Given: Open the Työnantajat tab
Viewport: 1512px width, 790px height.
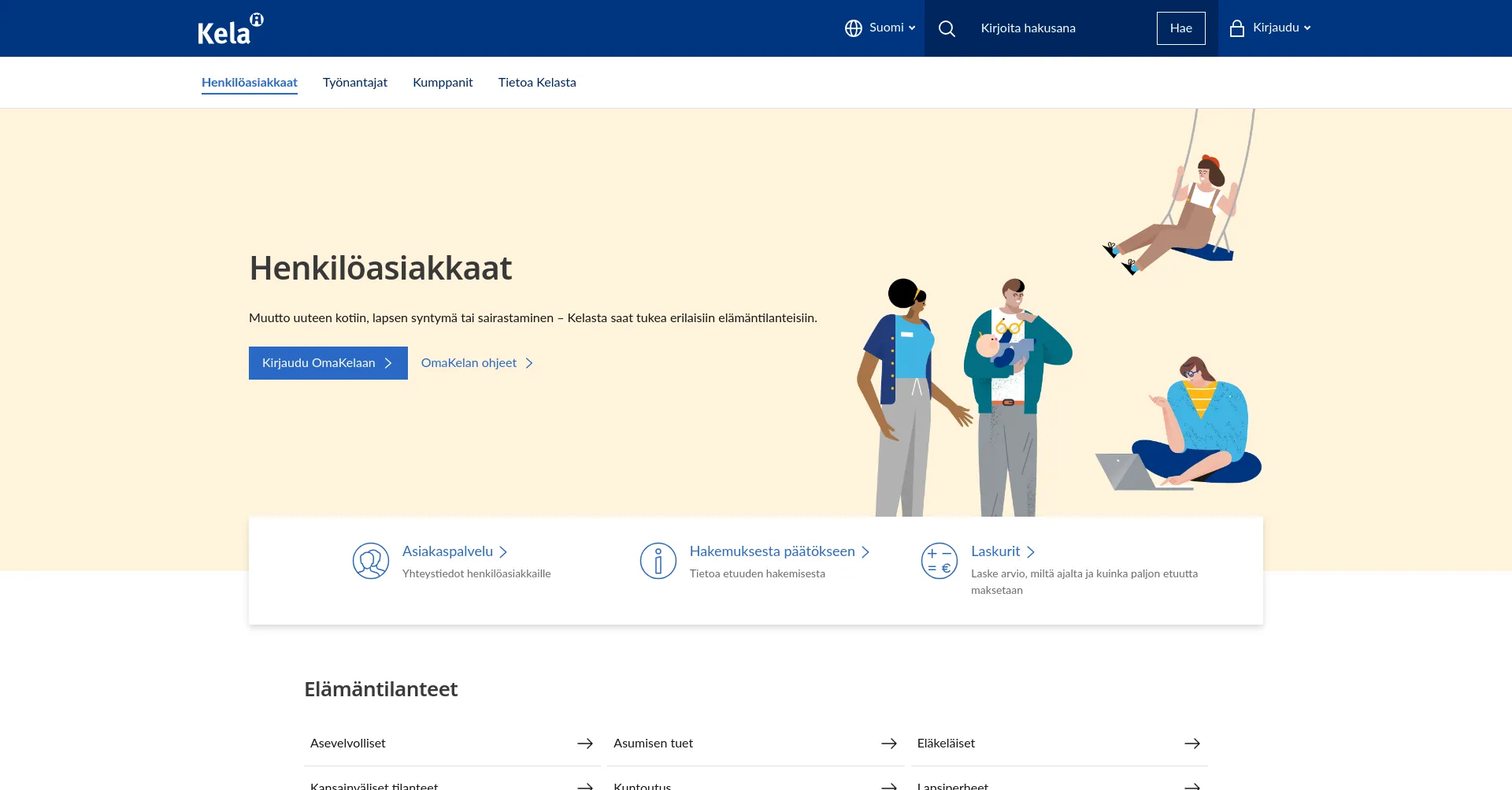Looking at the screenshot, I should click(x=355, y=83).
